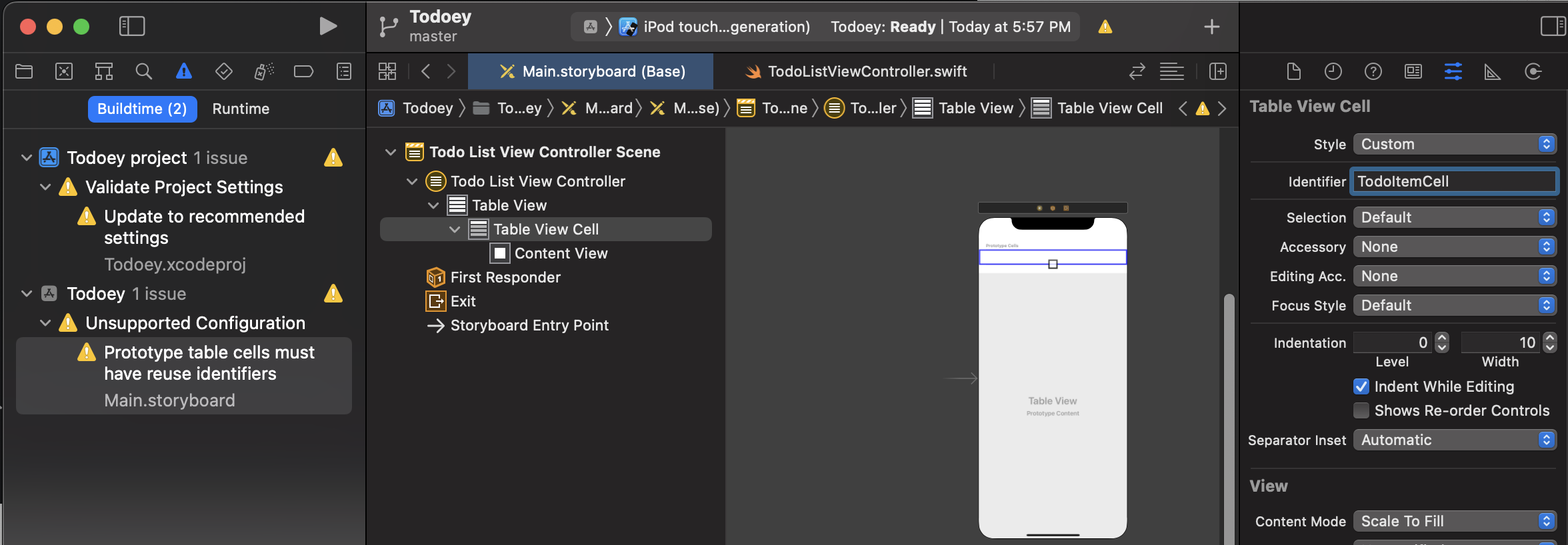Toggle the inspector panel on the right
The height and width of the screenshot is (545, 1568).
[1553, 26]
